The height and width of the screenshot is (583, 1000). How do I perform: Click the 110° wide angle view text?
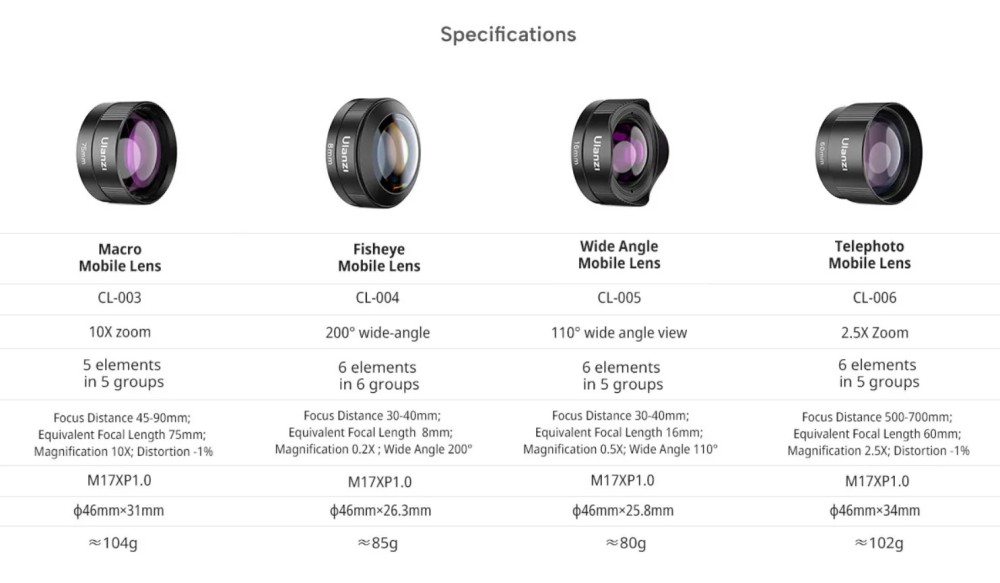pyautogui.click(x=619, y=333)
